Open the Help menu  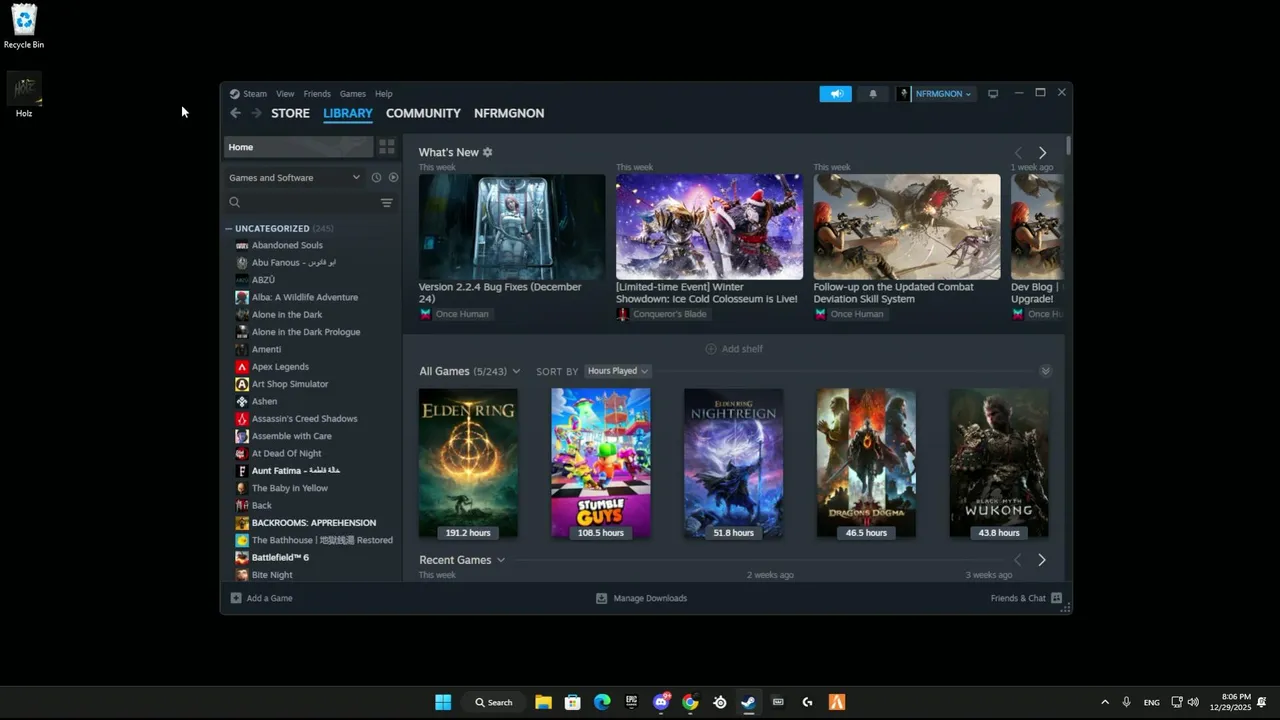(x=384, y=94)
